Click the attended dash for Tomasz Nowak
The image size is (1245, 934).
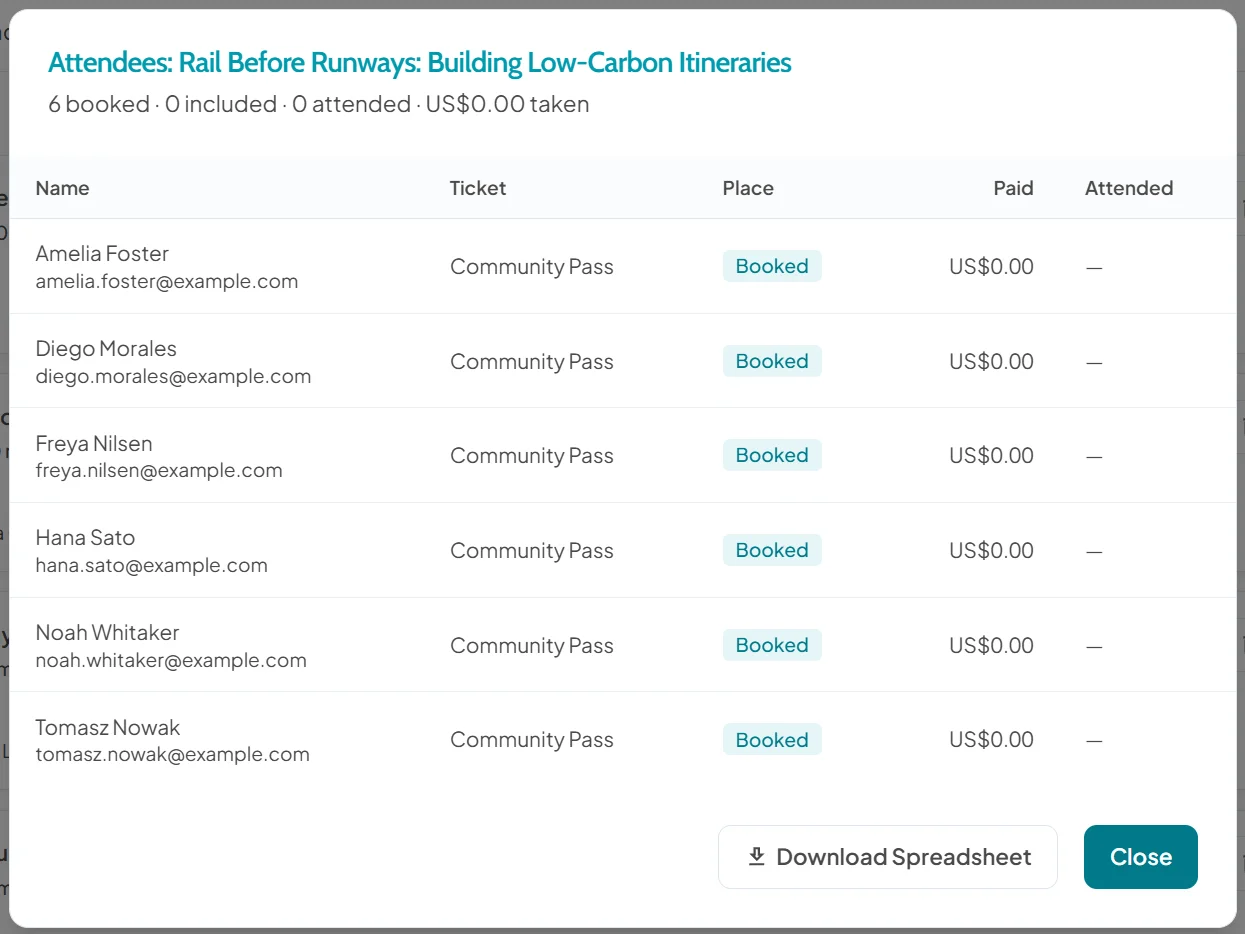tap(1094, 741)
